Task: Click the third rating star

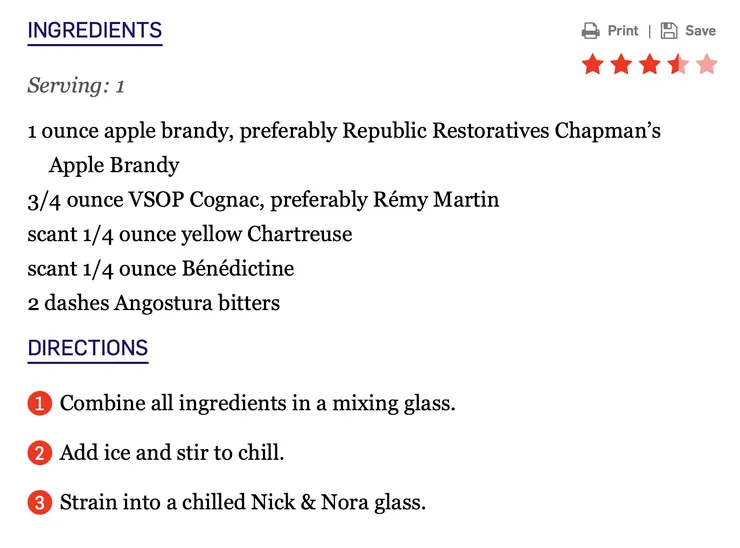Action: coord(649,65)
